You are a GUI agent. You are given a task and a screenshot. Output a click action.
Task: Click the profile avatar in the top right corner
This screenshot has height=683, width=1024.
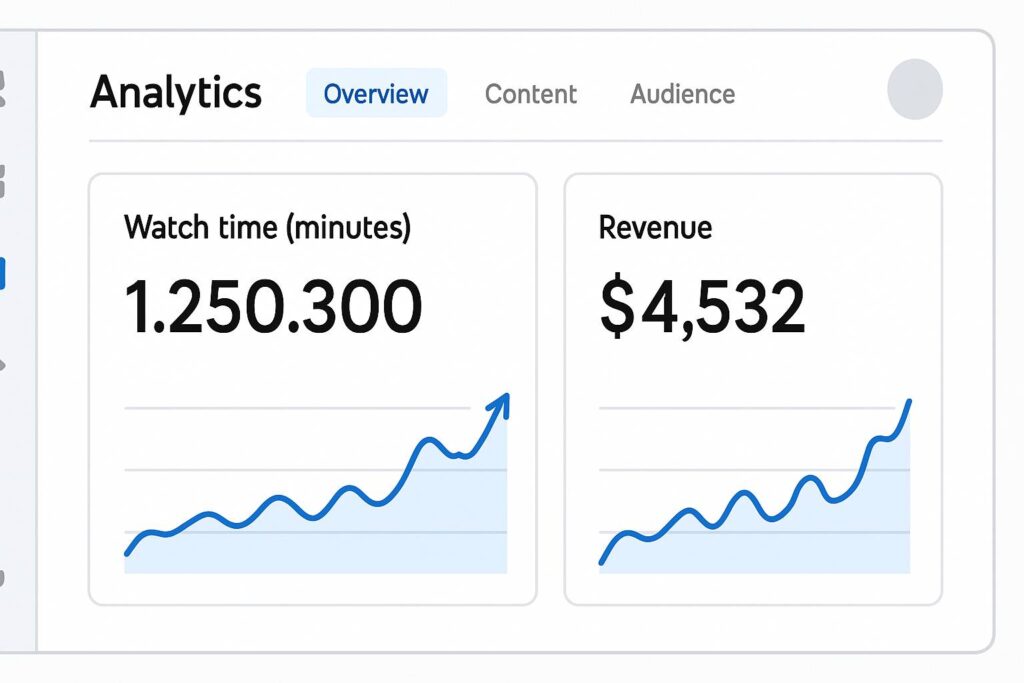(x=915, y=89)
